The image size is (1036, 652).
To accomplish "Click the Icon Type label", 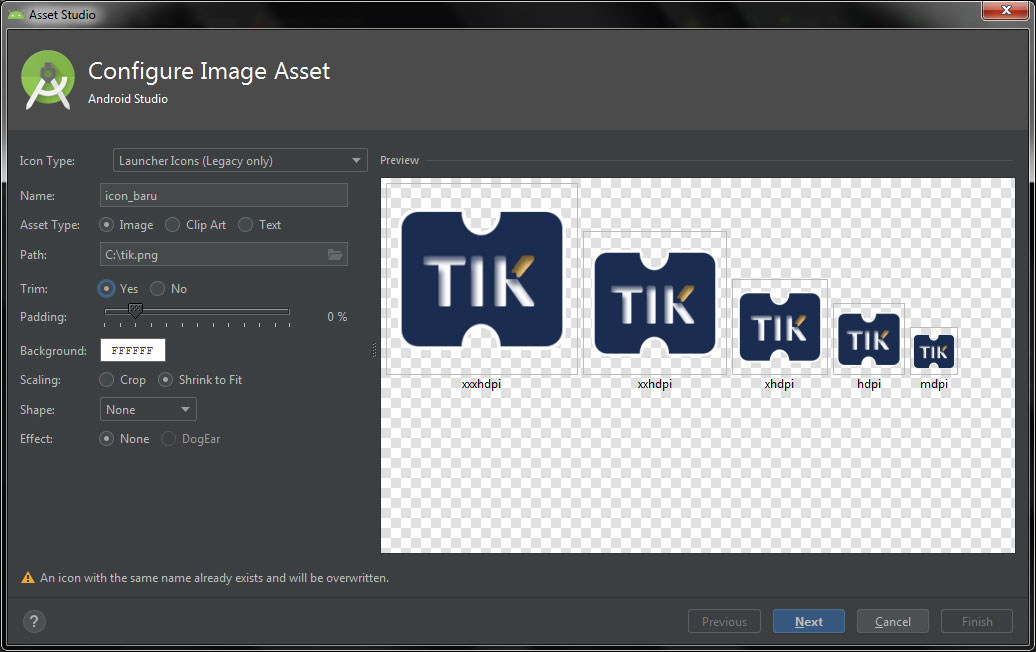I will [47, 161].
